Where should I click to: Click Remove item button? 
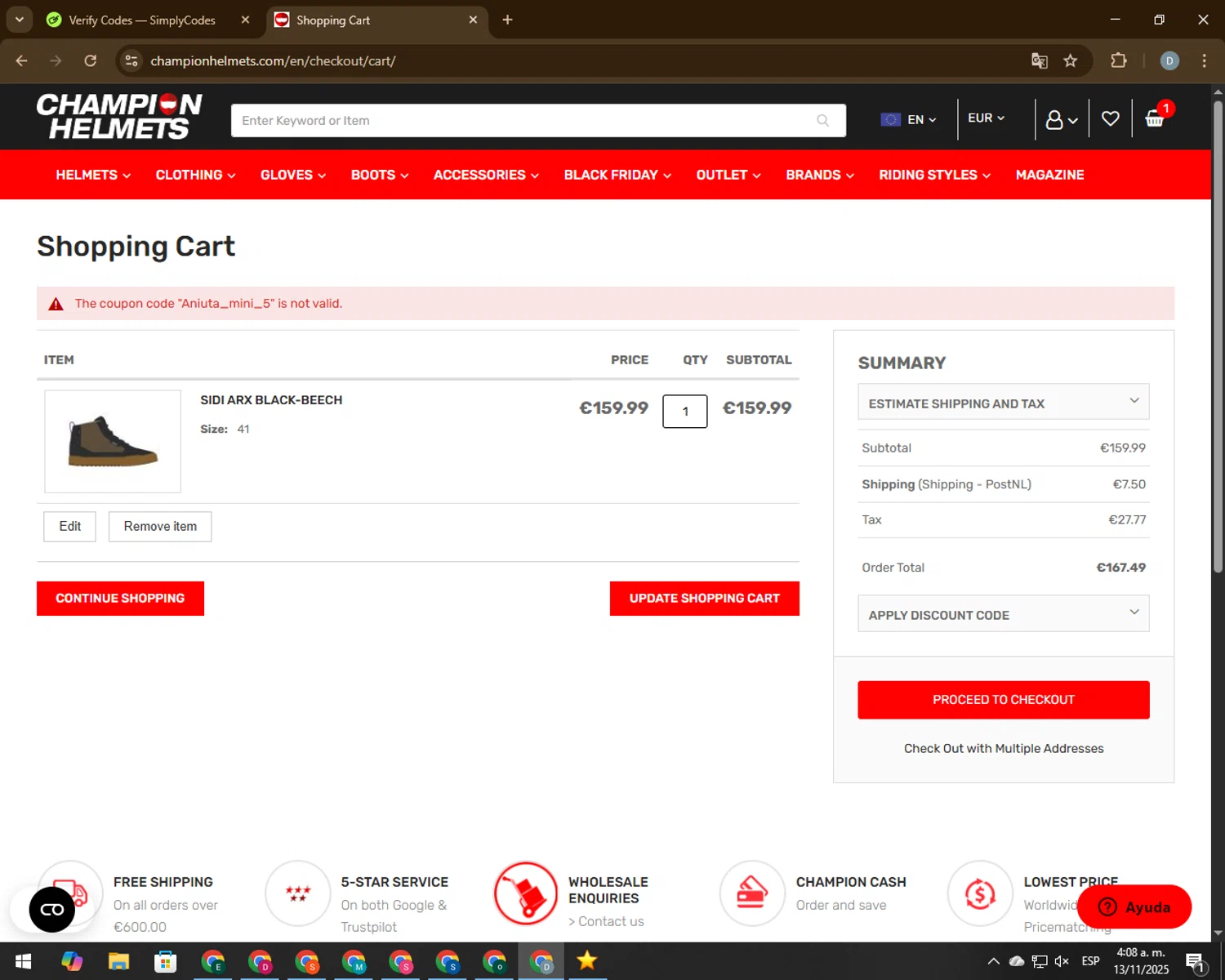[x=160, y=527]
